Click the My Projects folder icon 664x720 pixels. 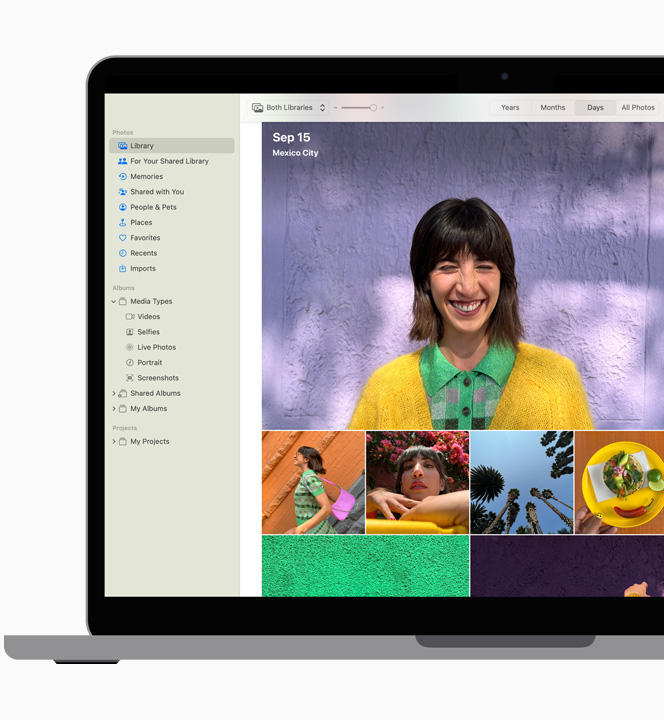(123, 442)
